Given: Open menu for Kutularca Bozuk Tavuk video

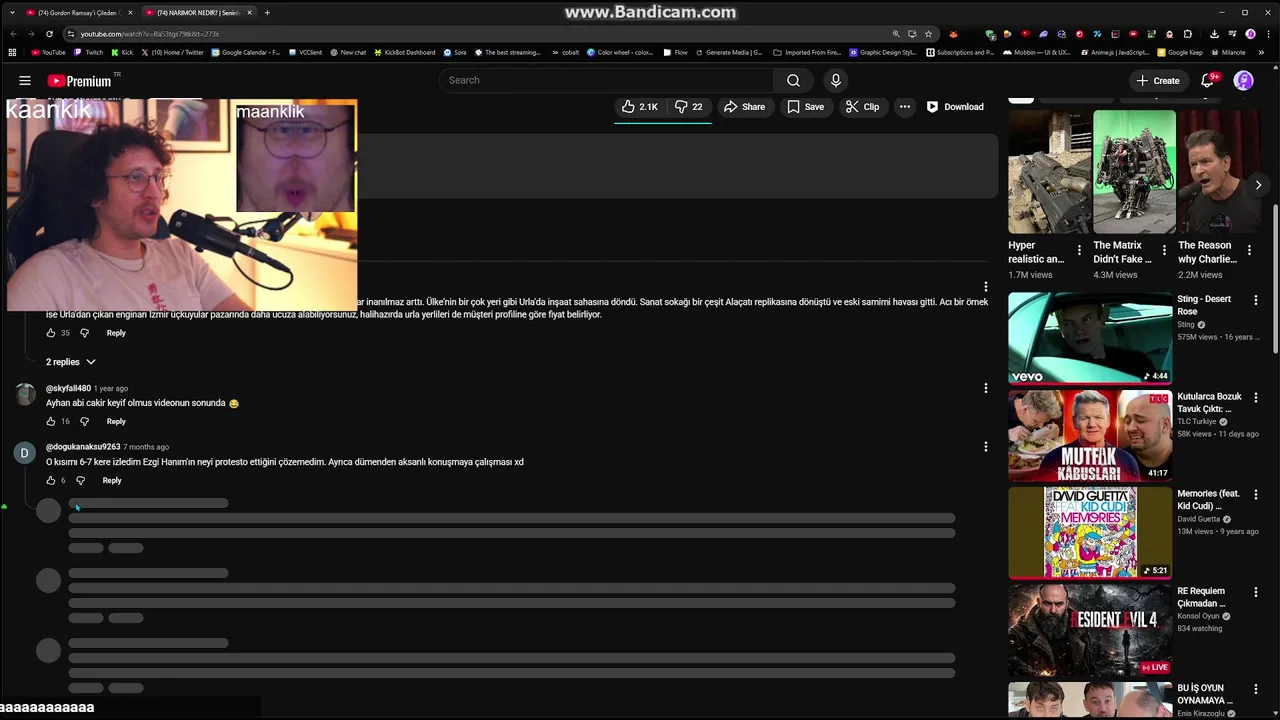Looking at the screenshot, I should [x=1255, y=397].
